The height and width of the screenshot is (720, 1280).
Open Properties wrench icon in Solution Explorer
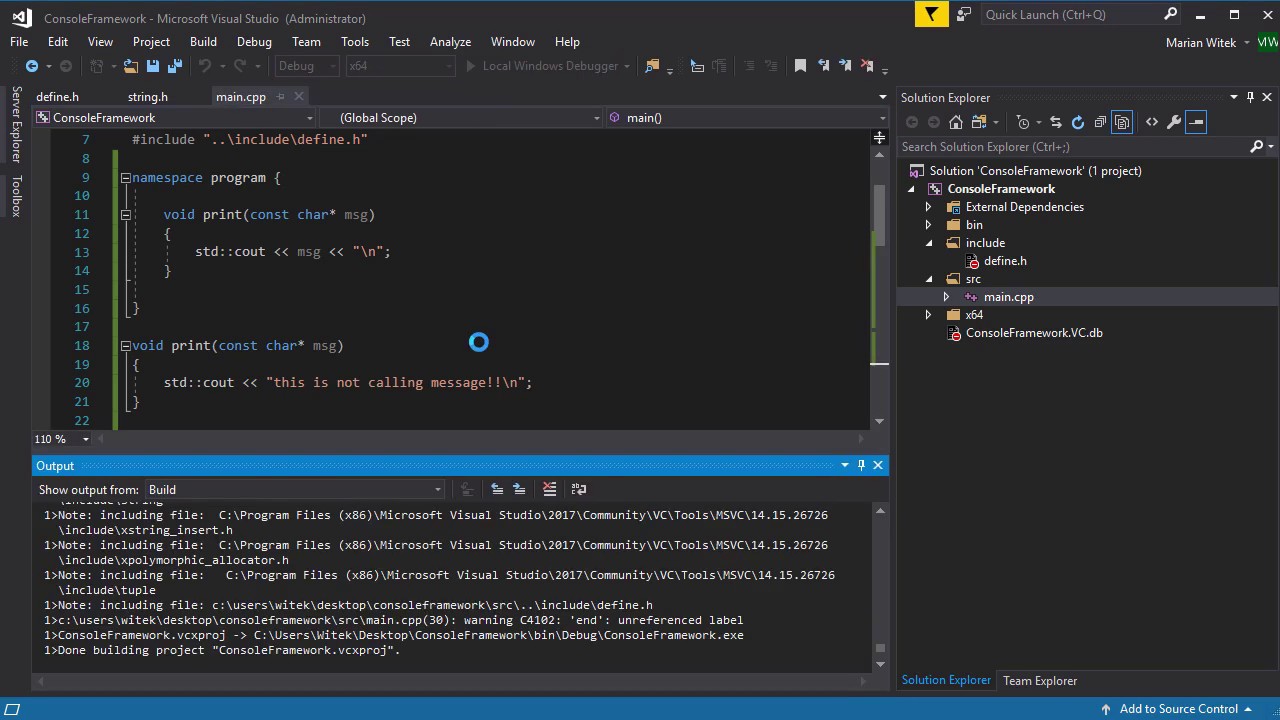coord(1174,122)
